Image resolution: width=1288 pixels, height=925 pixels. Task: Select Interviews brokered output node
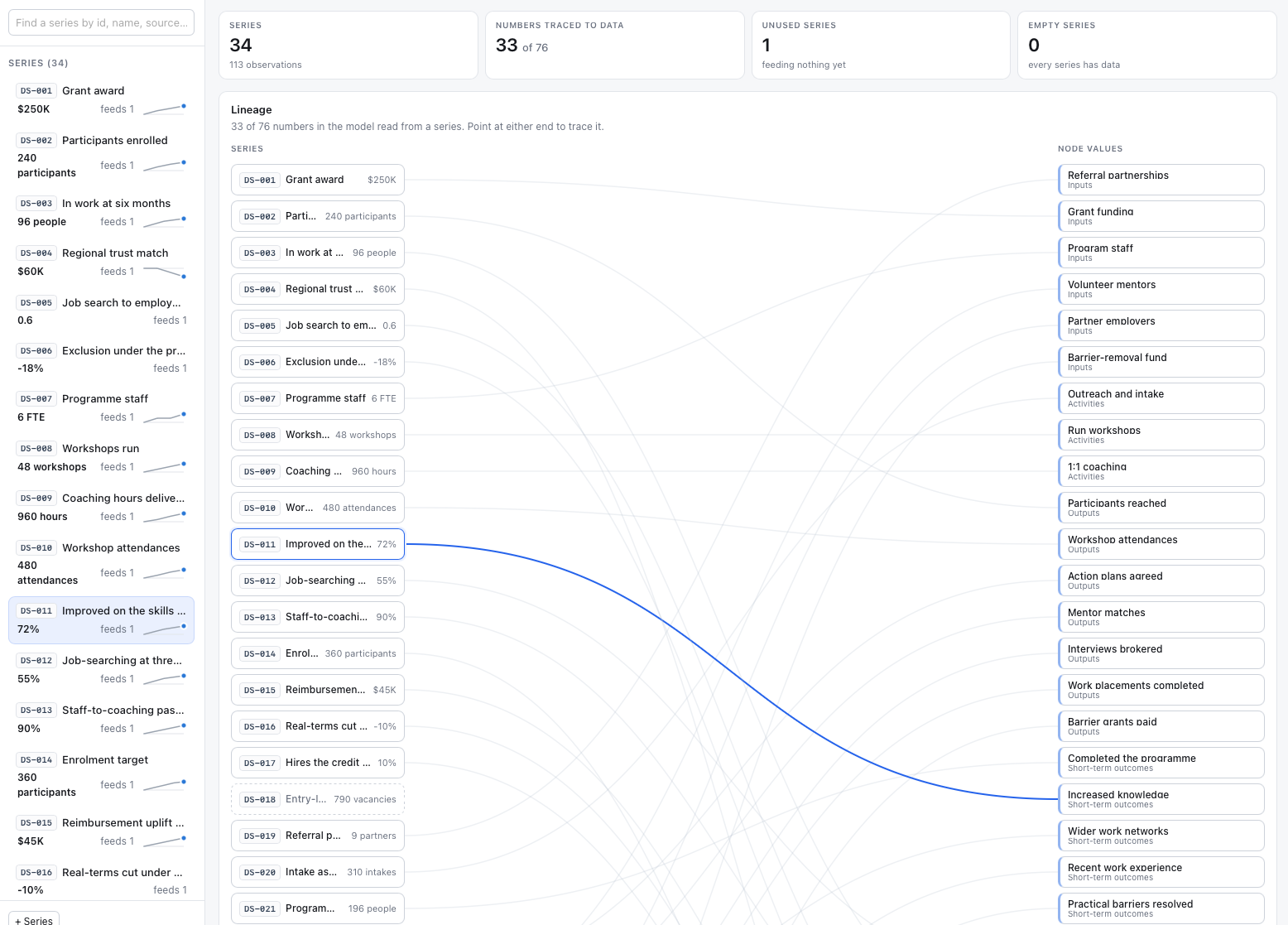click(x=1161, y=653)
